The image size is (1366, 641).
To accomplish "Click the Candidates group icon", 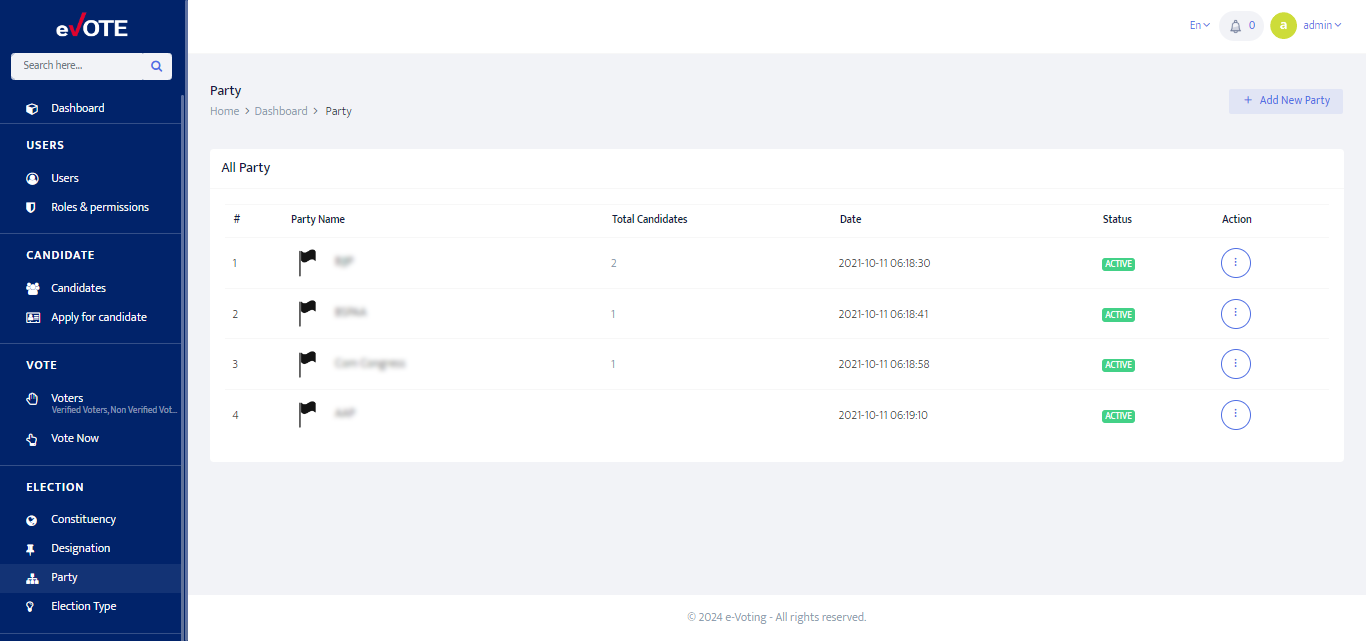I will point(32,288).
